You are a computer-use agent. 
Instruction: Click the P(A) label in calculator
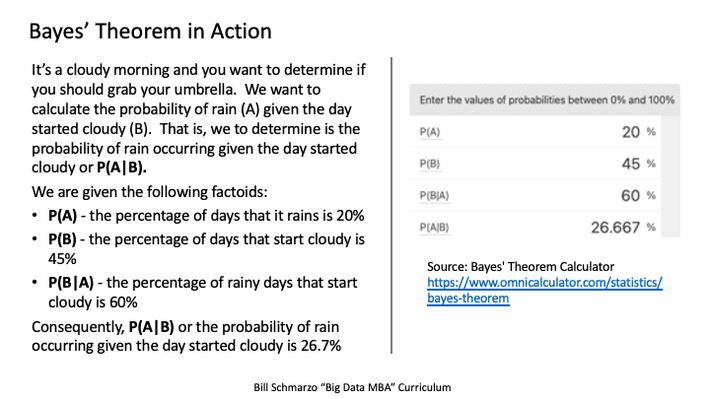[430, 132]
